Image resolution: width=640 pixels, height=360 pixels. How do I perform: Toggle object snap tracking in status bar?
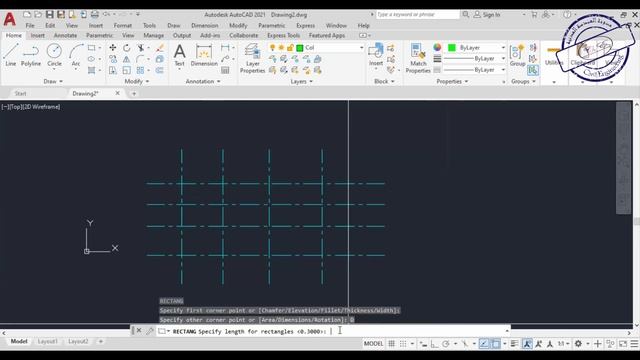point(484,344)
